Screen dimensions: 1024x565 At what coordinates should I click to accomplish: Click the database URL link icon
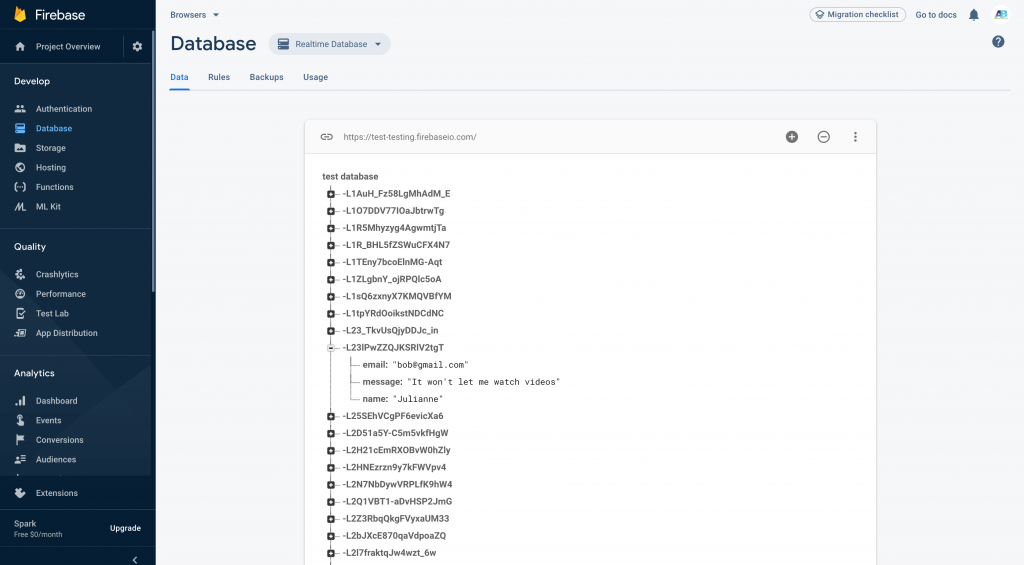point(327,137)
